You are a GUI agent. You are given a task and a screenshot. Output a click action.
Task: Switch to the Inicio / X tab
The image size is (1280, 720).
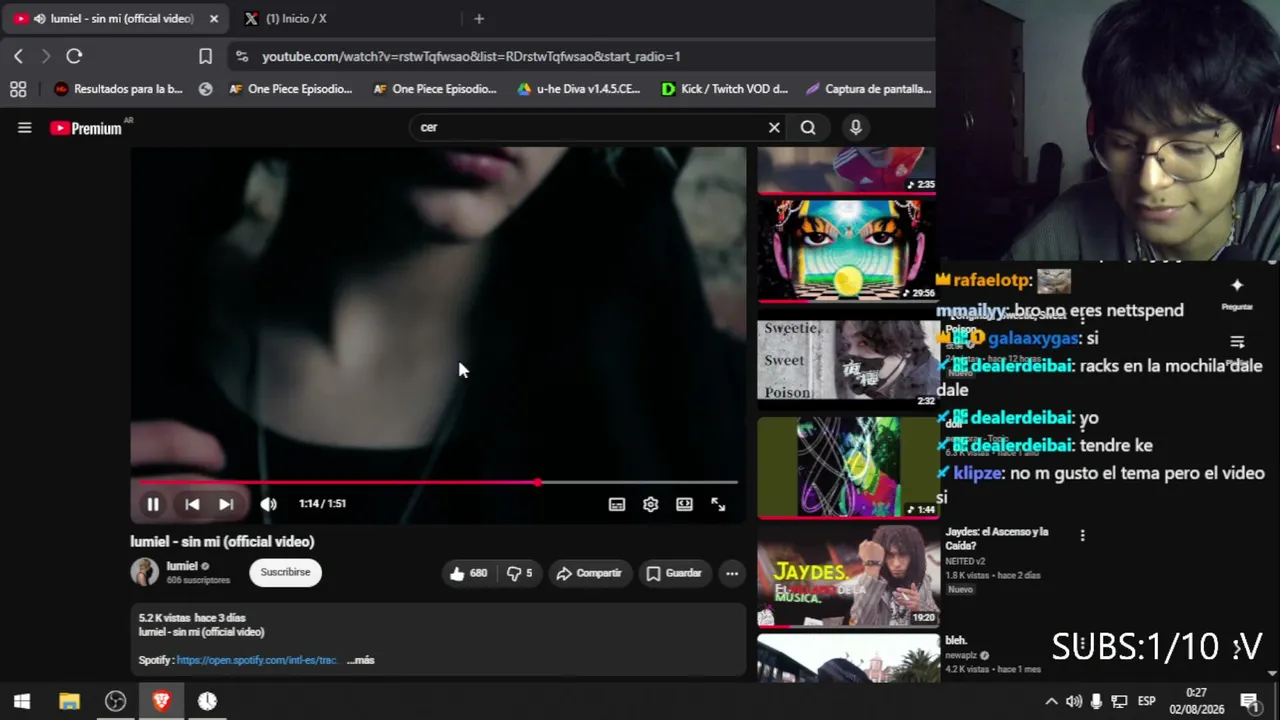[x=296, y=19]
